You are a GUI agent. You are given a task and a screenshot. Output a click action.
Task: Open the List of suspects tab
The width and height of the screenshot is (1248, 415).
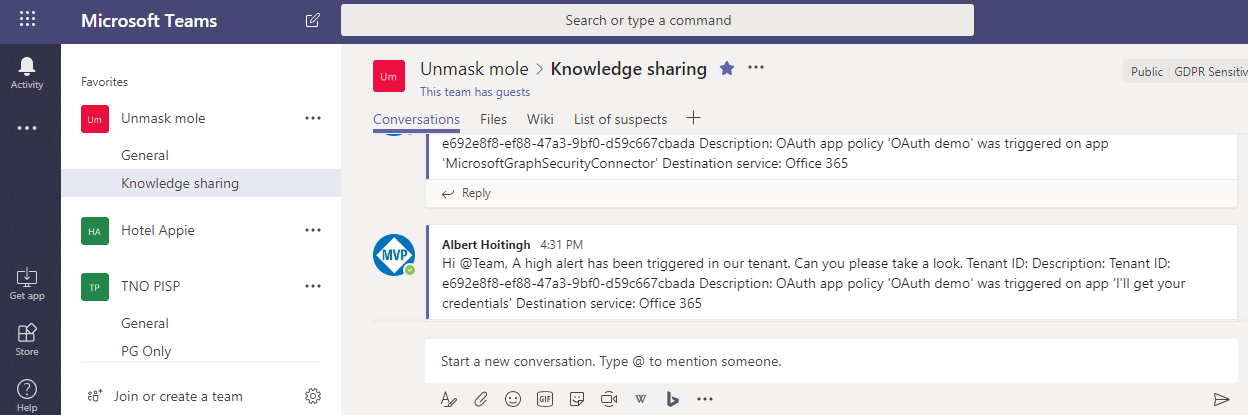coord(620,119)
